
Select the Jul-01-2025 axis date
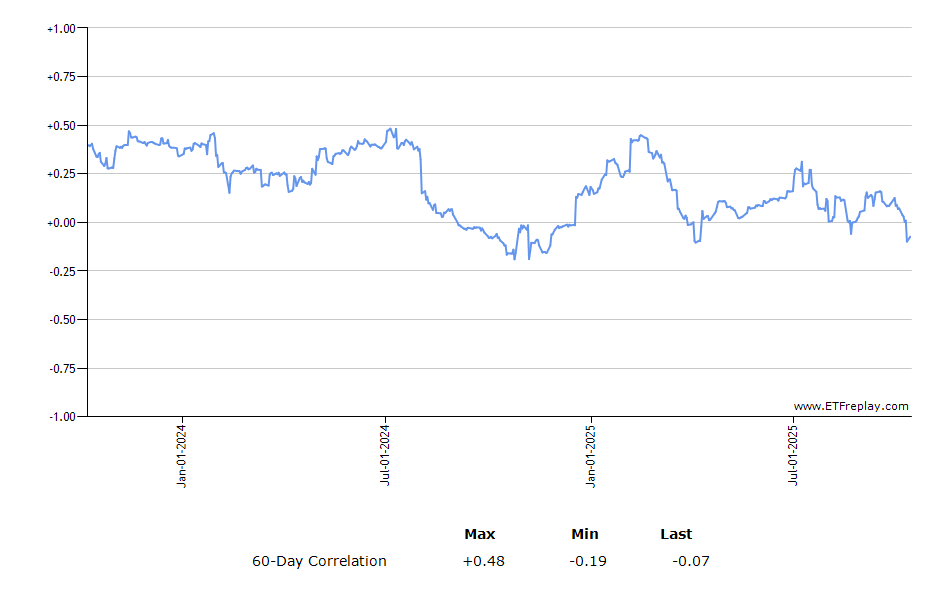point(794,455)
